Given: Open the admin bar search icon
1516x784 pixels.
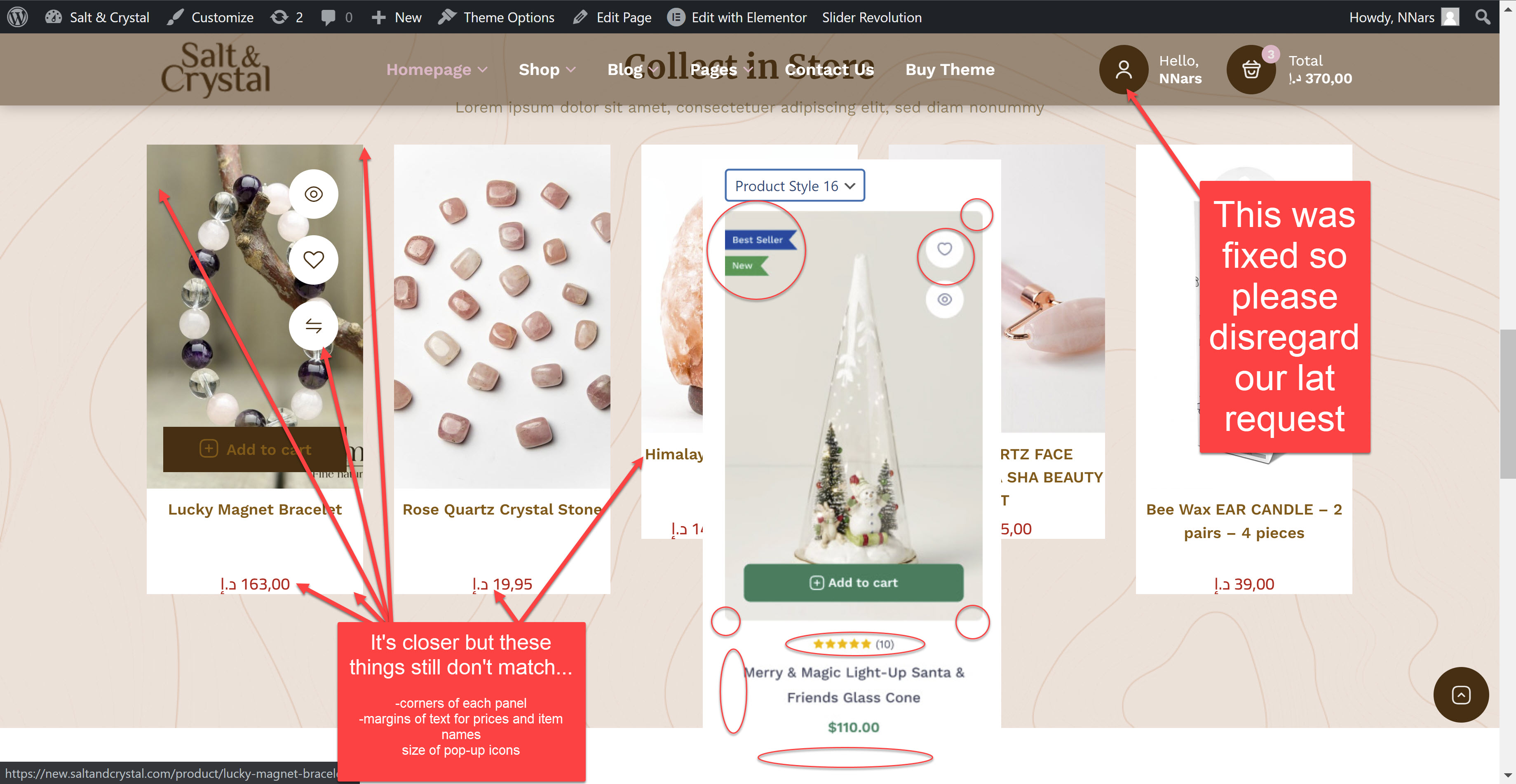Looking at the screenshot, I should [1483, 17].
